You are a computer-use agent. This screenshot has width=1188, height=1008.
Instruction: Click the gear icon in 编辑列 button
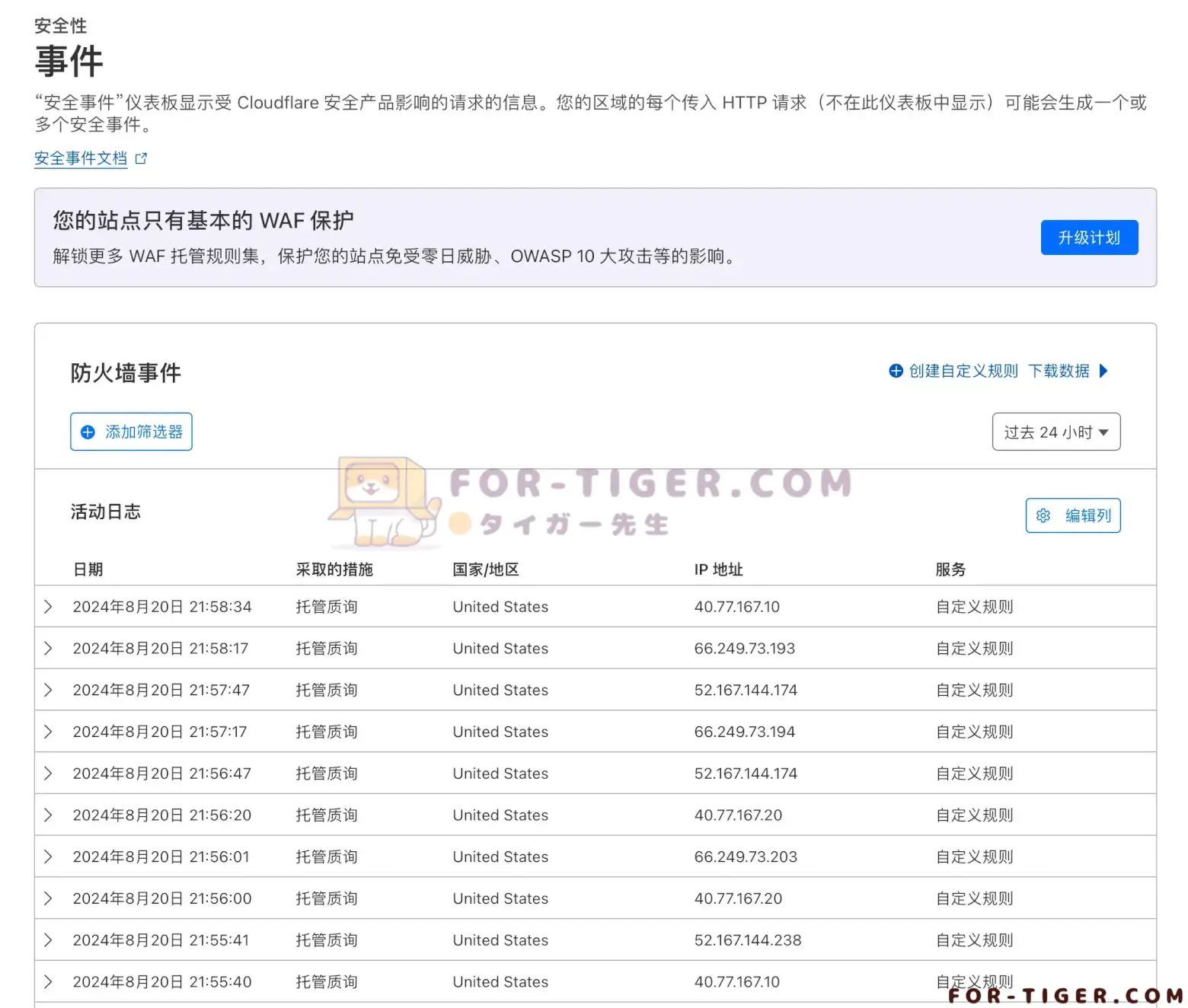point(1043,515)
